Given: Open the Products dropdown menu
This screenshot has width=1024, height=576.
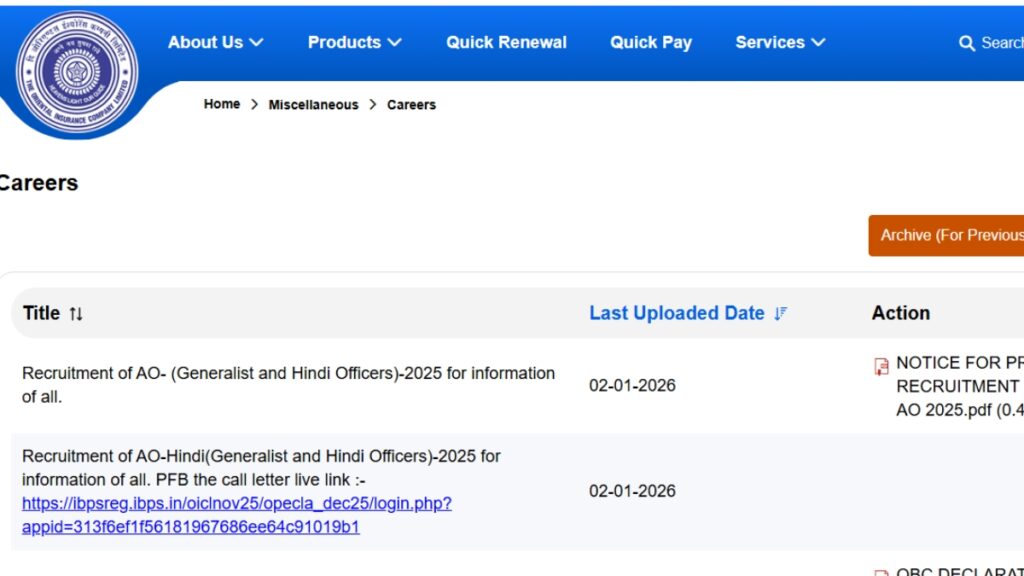Looking at the screenshot, I should [354, 42].
